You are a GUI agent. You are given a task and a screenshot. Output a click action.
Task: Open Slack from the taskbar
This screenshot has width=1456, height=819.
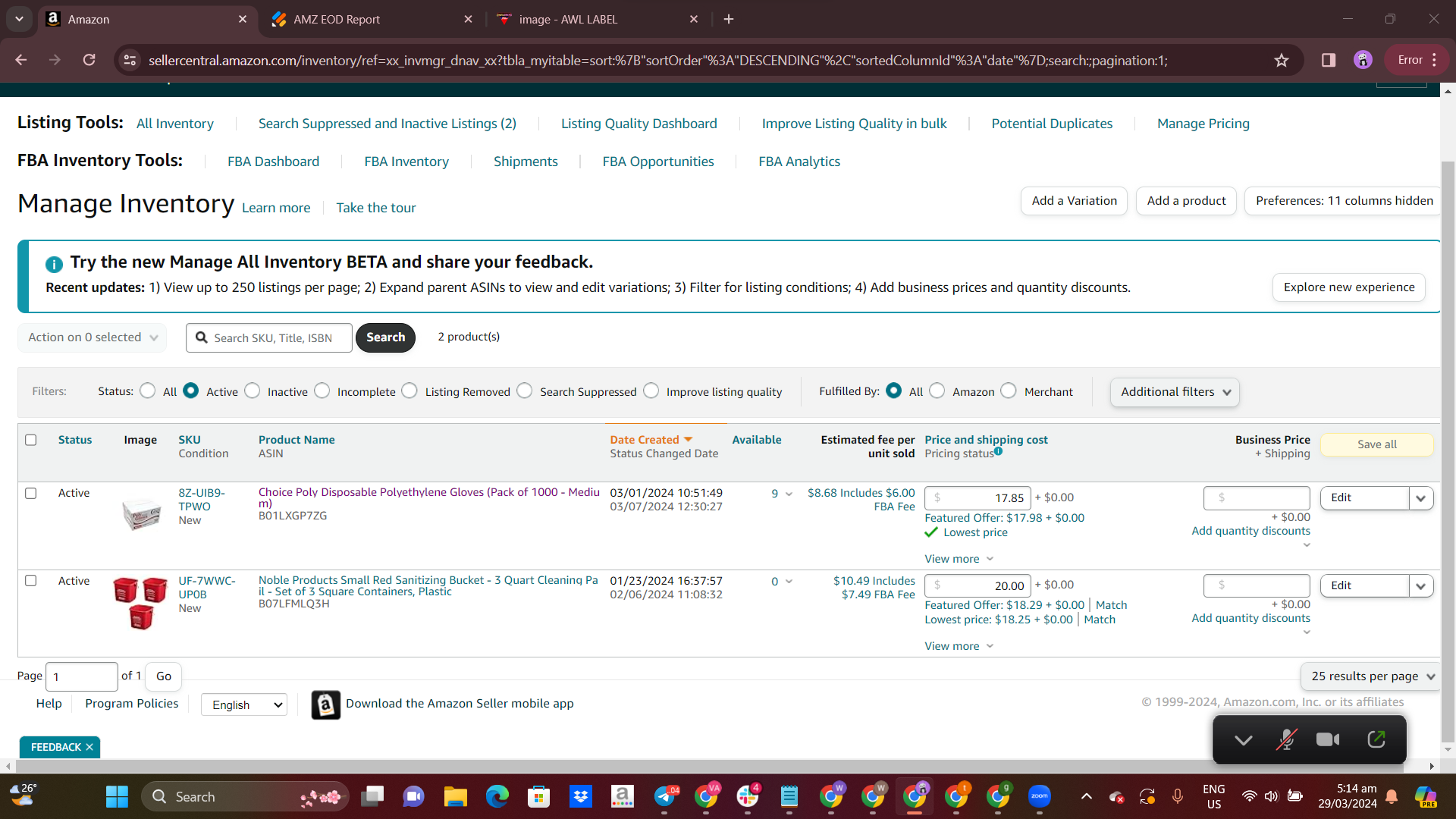tap(748, 797)
